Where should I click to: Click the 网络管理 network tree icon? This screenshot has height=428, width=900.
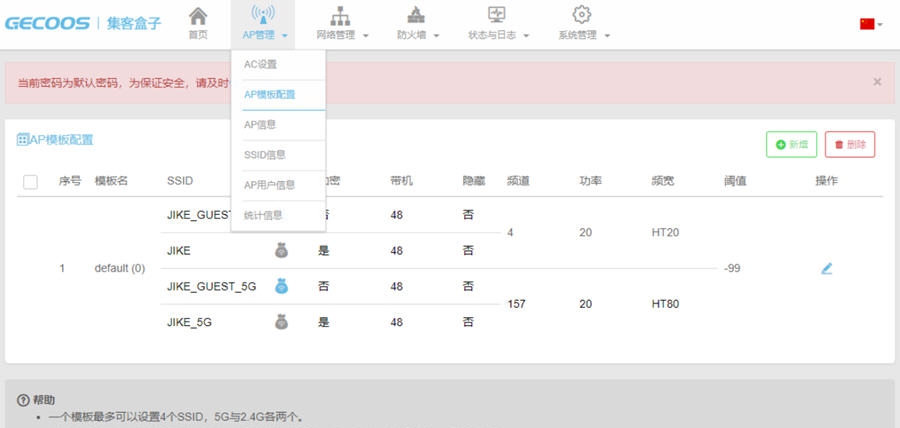[340, 15]
